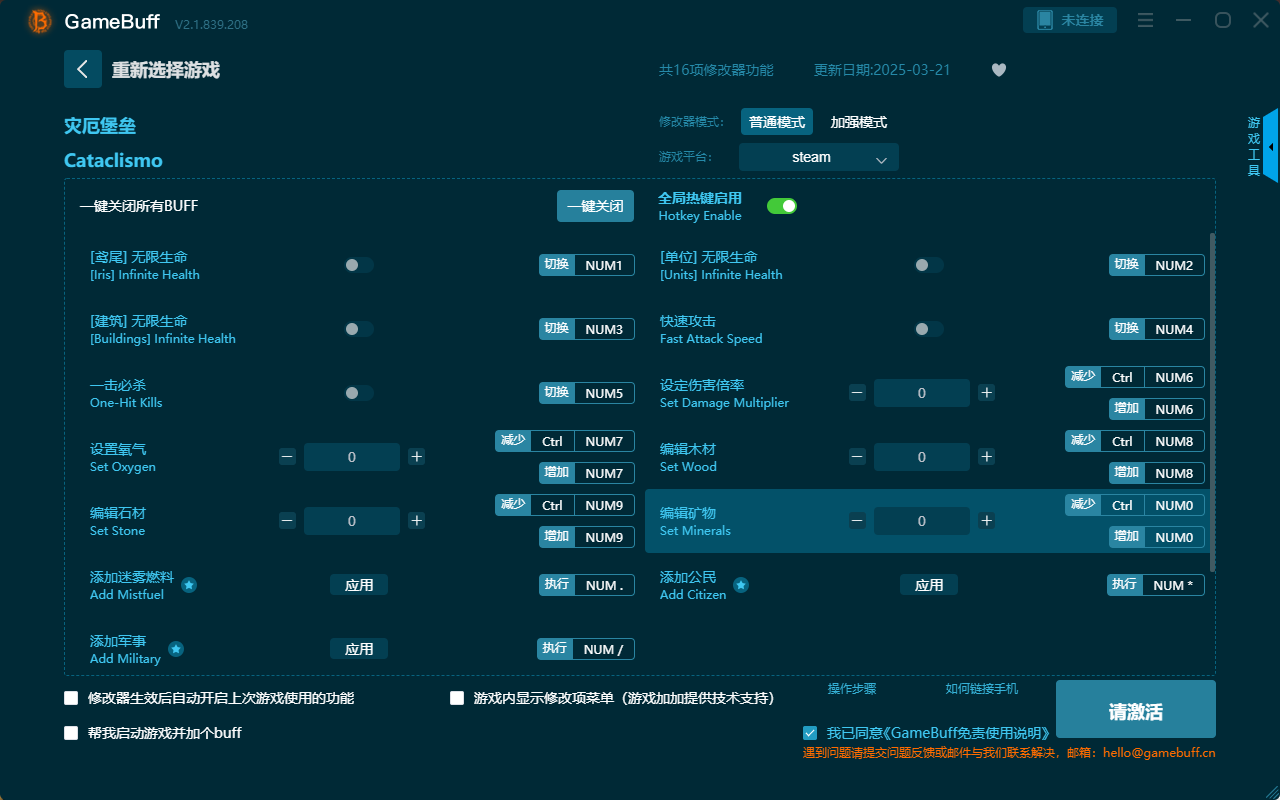Turn on Fast Attack Speed
The width and height of the screenshot is (1280, 800).
[x=928, y=329]
